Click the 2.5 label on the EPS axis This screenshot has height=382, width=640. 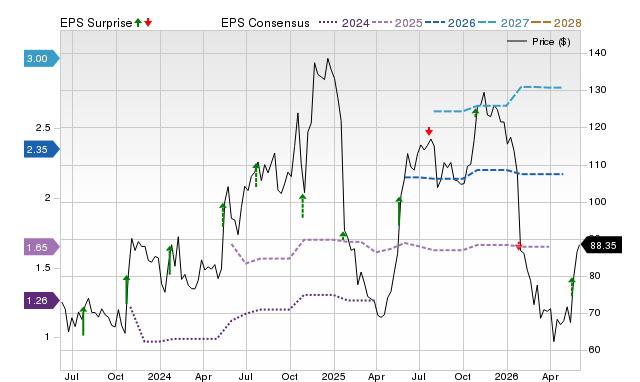pyautogui.click(x=43, y=128)
